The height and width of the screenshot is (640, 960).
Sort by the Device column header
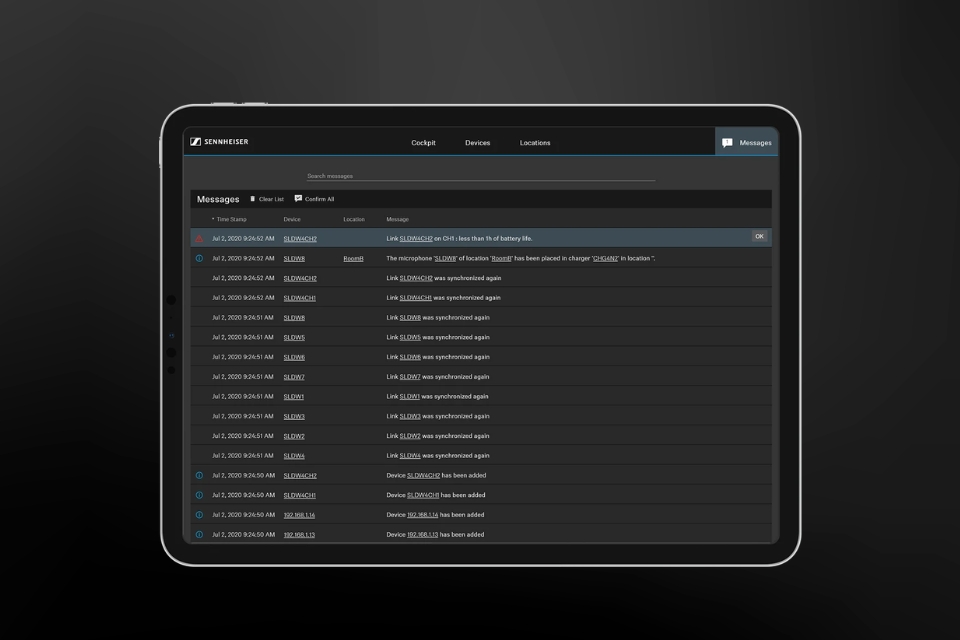click(x=292, y=219)
